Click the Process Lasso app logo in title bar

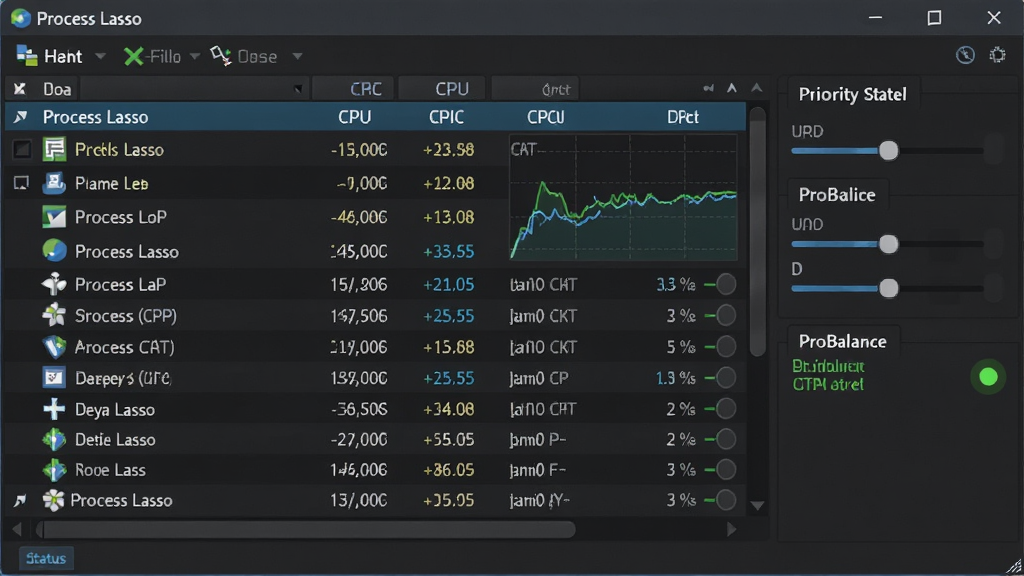point(21,18)
